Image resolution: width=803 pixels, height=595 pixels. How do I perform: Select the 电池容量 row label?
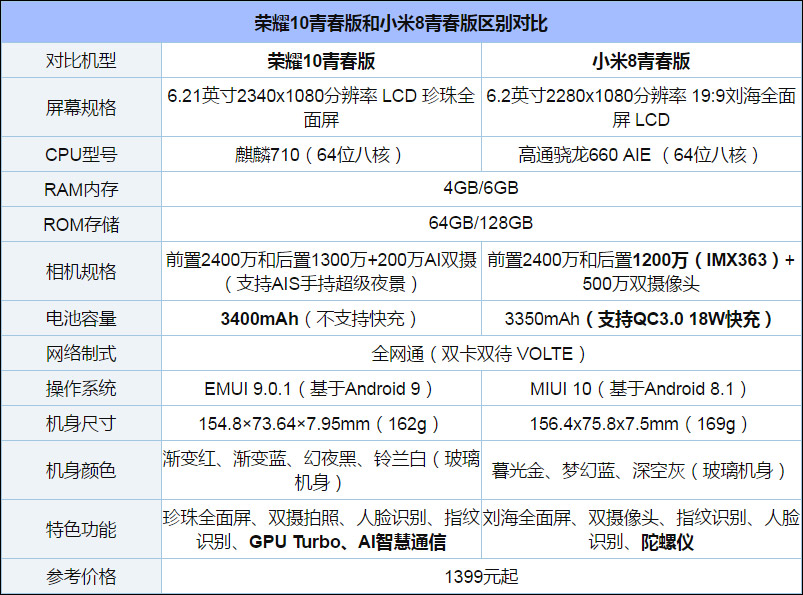(x=81, y=318)
